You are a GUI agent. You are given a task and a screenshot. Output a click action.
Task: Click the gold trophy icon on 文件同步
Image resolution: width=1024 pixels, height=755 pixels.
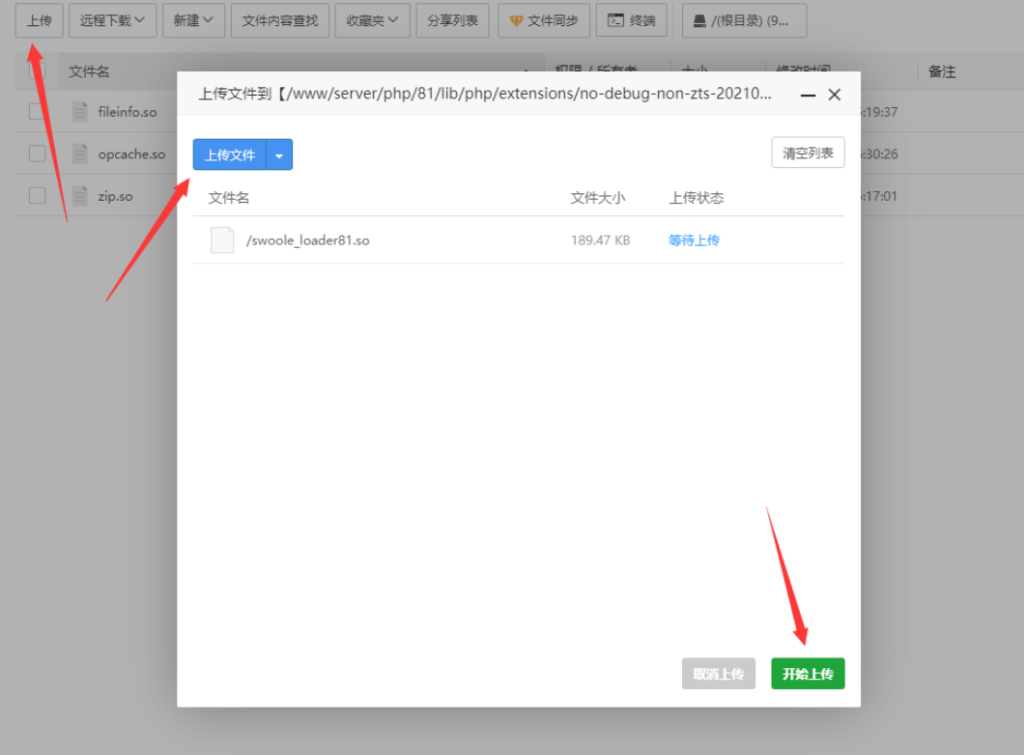[518, 20]
